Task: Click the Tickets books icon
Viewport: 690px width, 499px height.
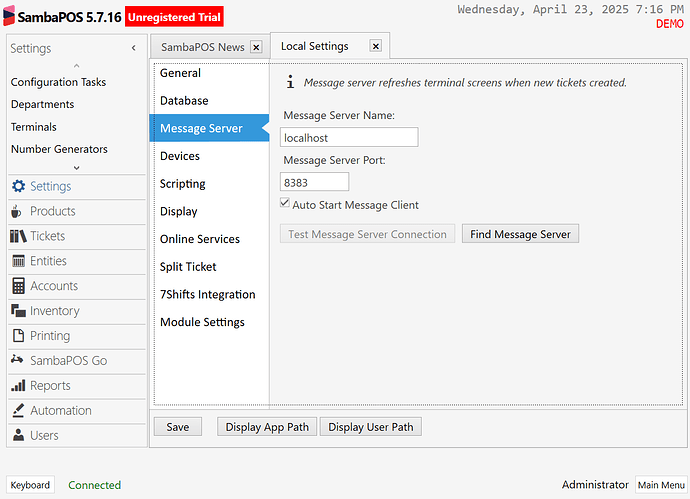Action: [x=18, y=236]
